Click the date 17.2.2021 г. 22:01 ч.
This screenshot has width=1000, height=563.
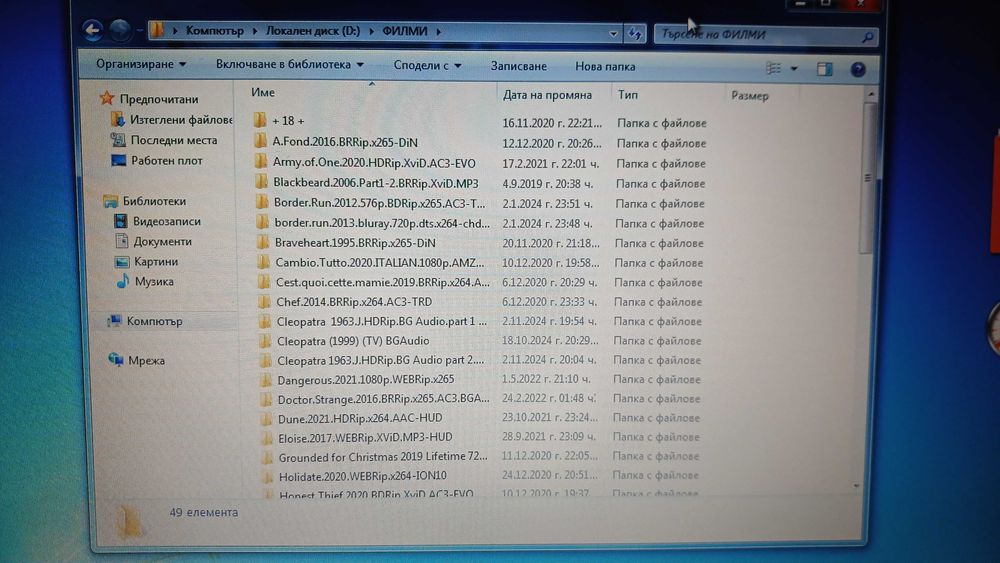551,164
